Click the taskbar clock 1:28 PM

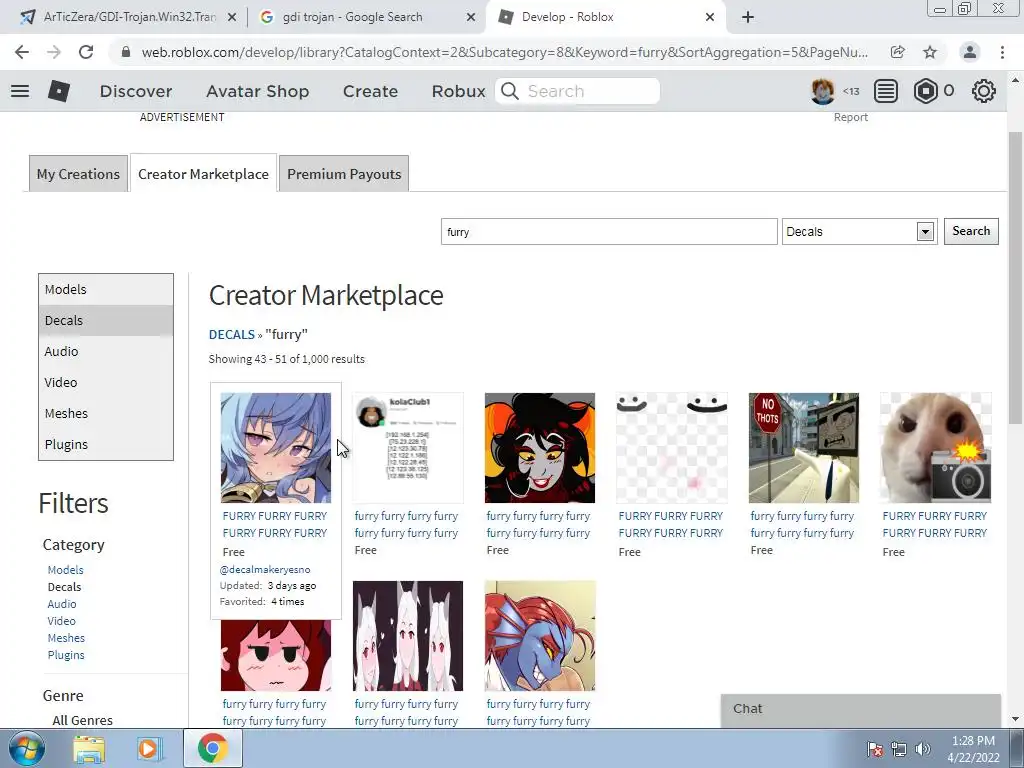point(973,749)
